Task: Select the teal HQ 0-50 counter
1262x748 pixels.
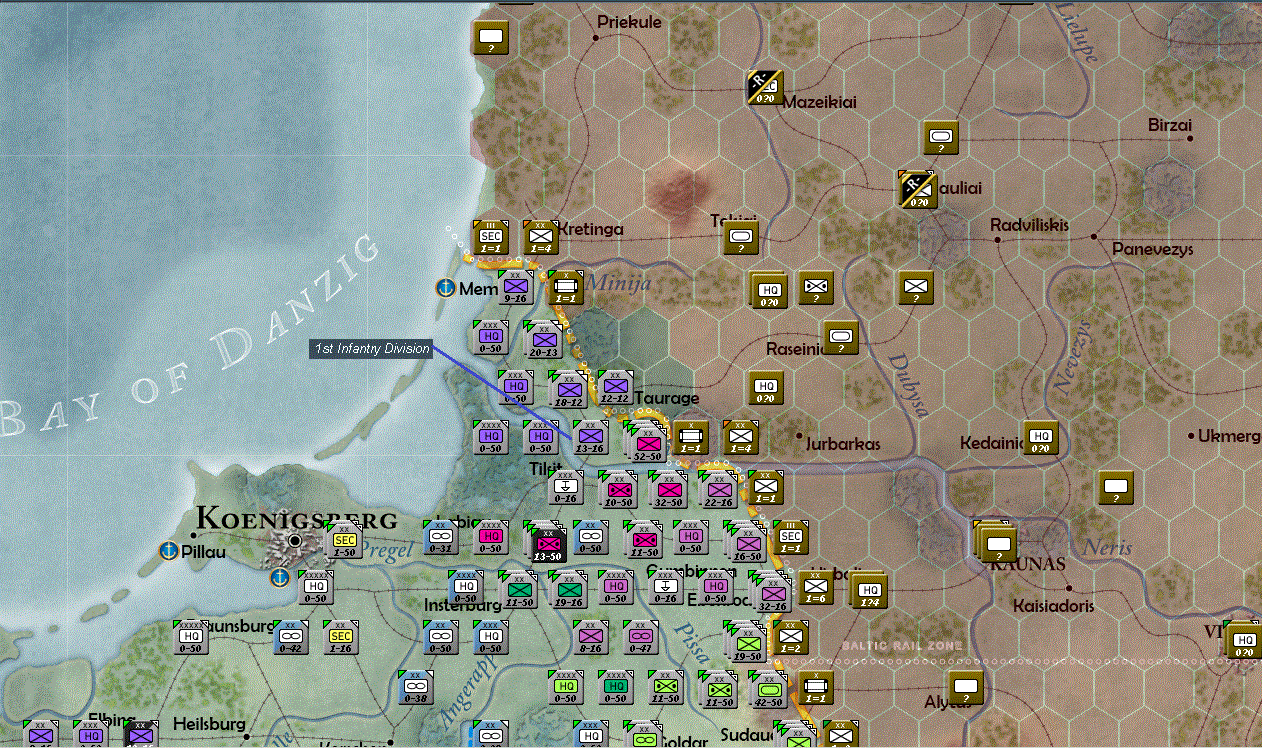Action: click(616, 688)
